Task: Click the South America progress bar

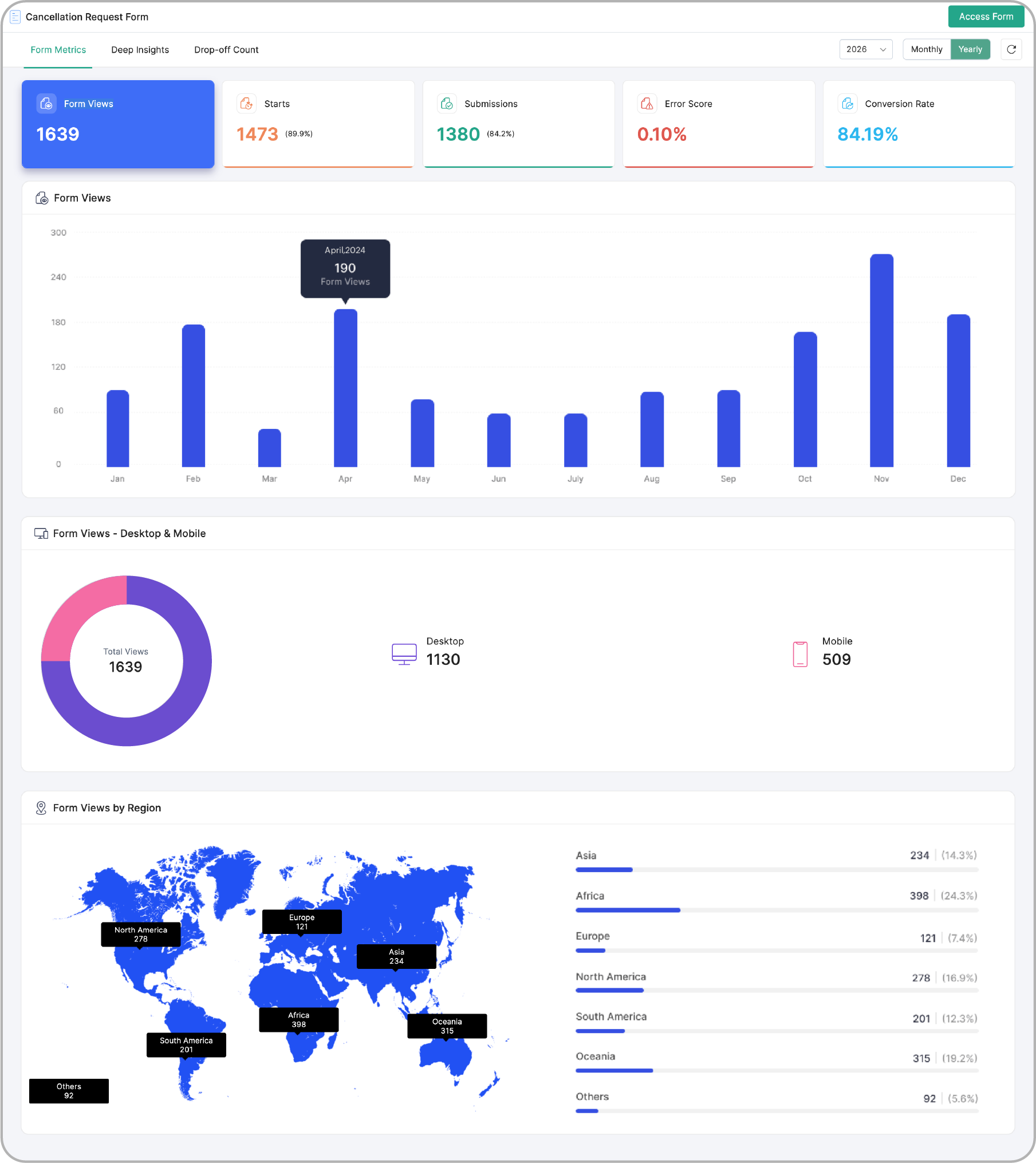Action: (x=777, y=1031)
